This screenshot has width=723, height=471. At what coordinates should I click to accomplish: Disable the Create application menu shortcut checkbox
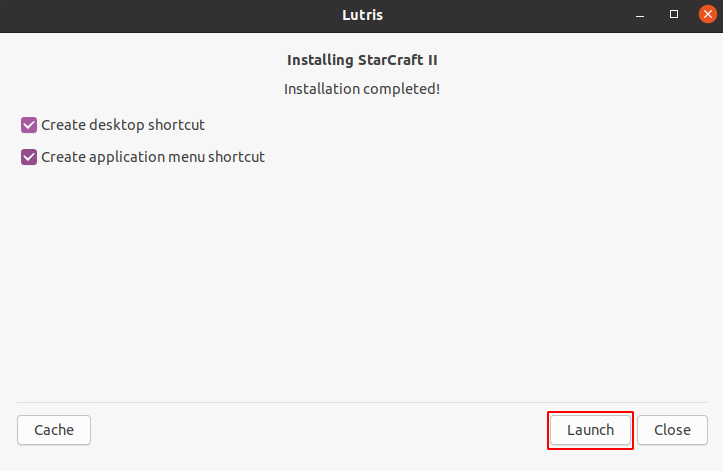coord(29,157)
